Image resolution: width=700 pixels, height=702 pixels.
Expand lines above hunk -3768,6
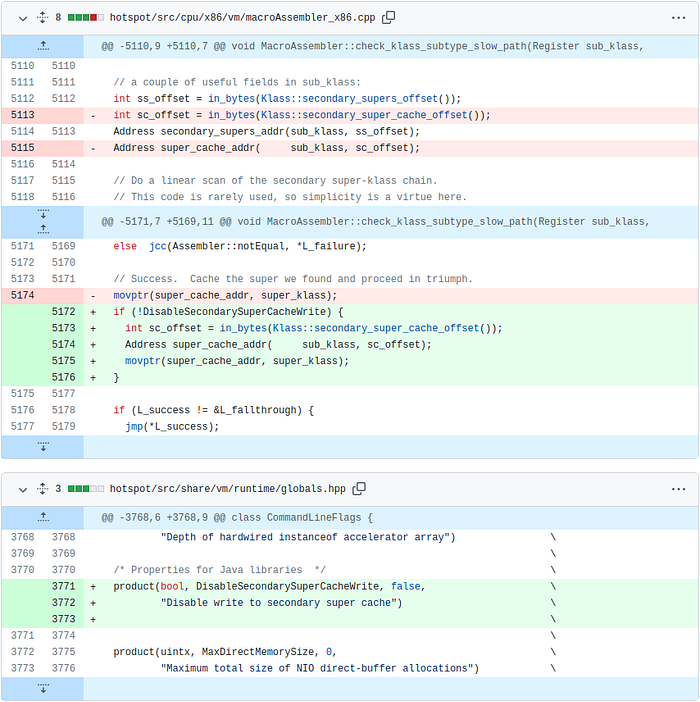coord(43,518)
